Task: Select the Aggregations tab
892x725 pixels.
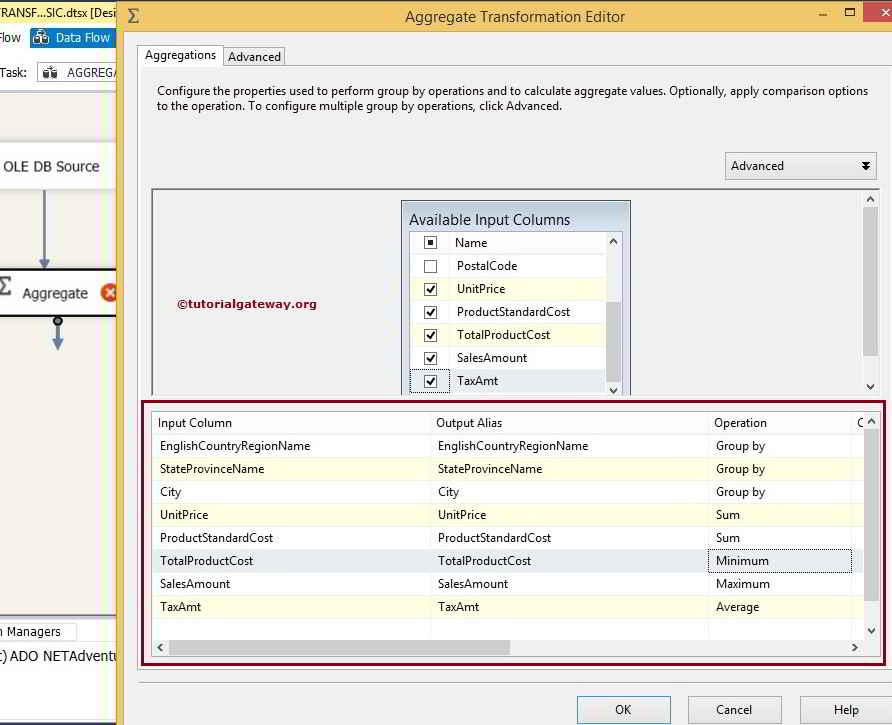Action: click(x=180, y=55)
